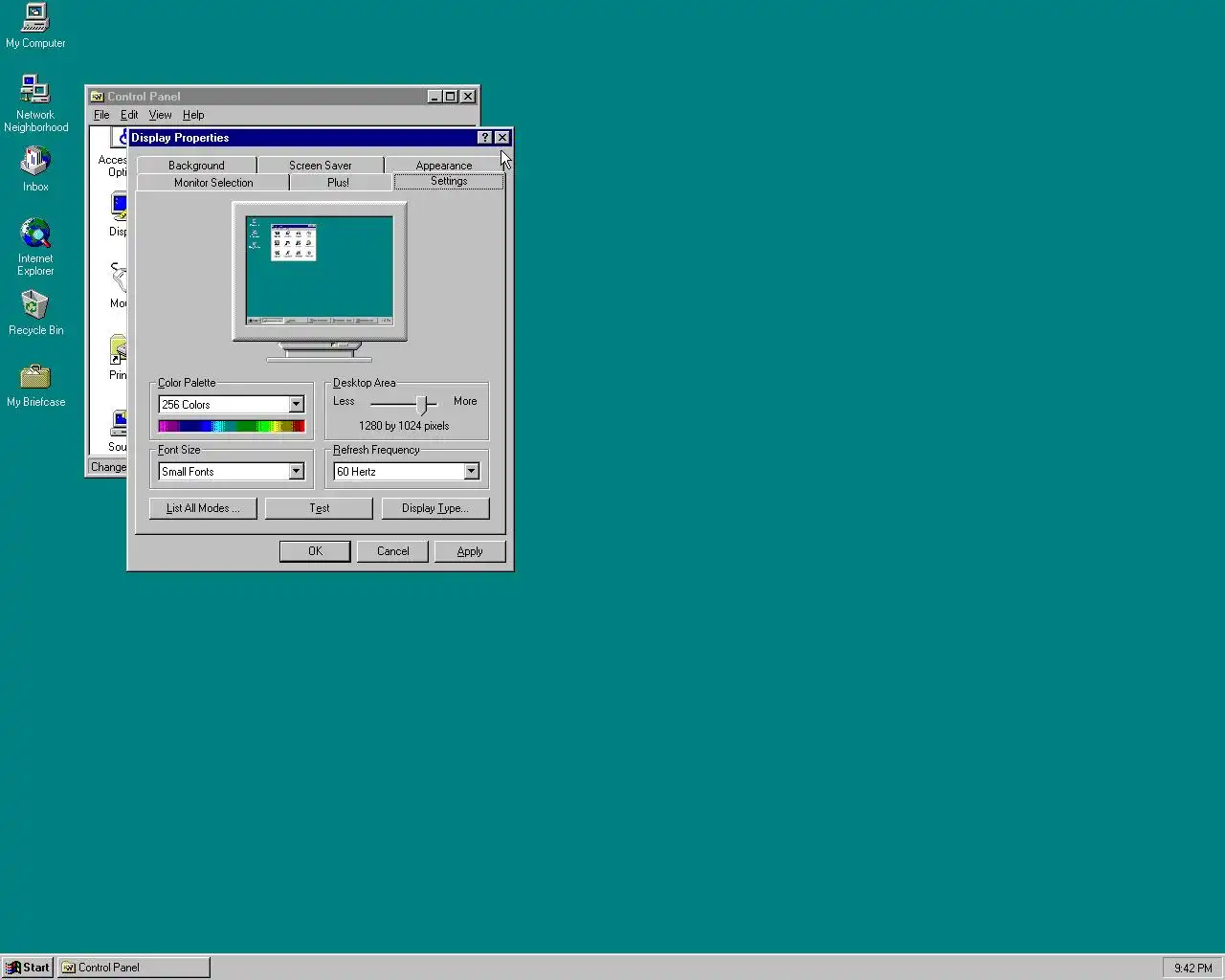The image size is (1225, 980).
Task: Click the Desktop Area slider thumb
Action: click(421, 404)
